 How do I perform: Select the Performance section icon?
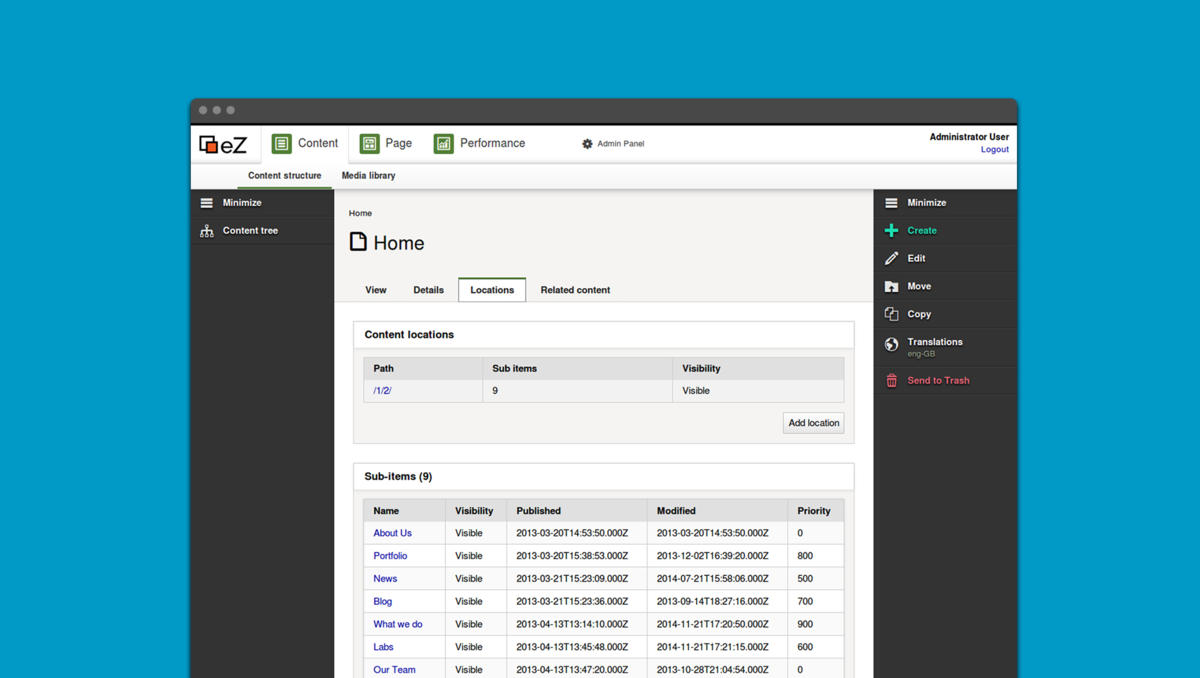[x=442, y=143]
